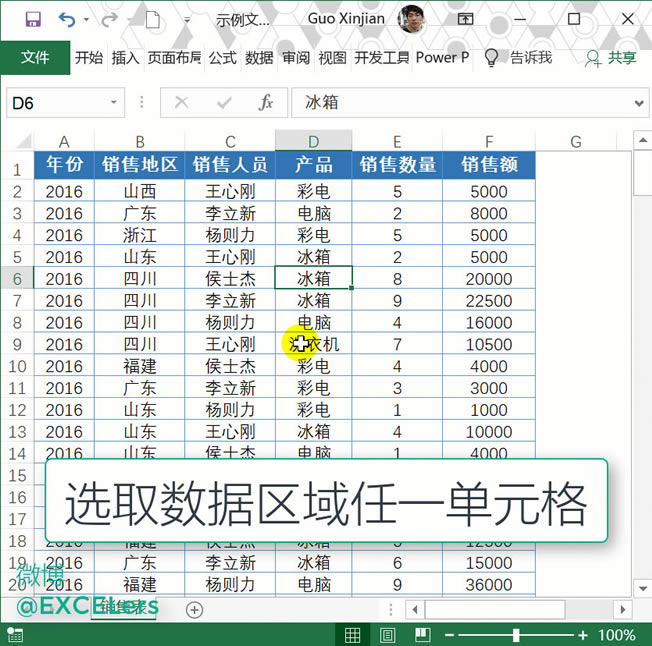Open the 数据 ribbon tab
This screenshot has height=646, width=652.
point(259,57)
